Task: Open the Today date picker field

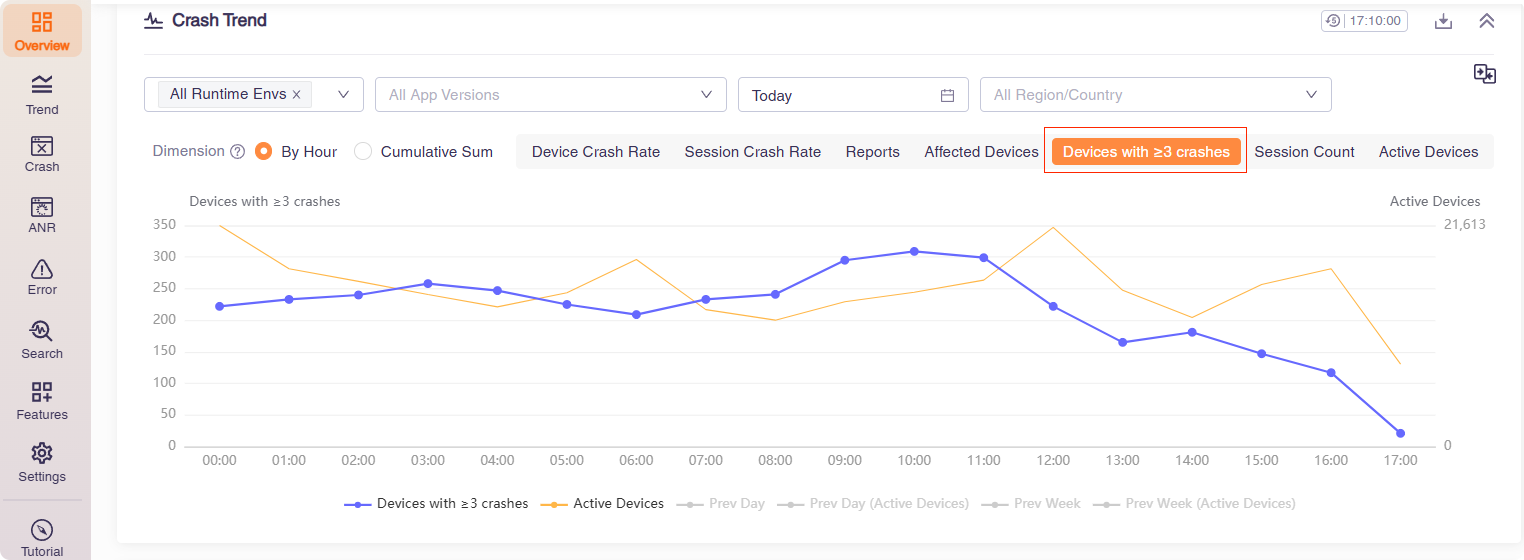Action: [x=852, y=95]
